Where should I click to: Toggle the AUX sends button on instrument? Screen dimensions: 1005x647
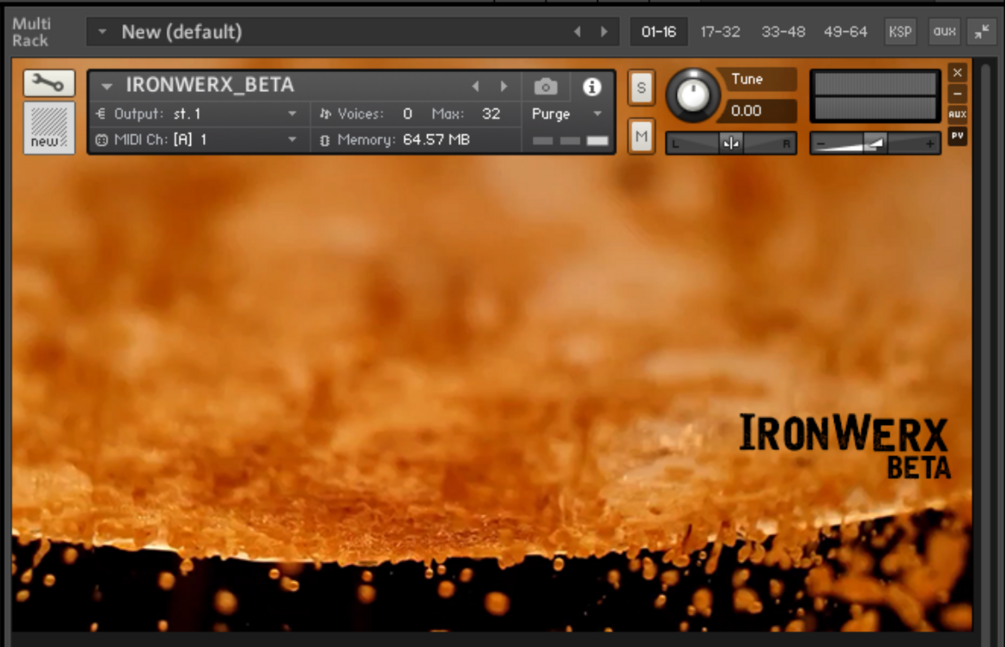[x=958, y=115]
